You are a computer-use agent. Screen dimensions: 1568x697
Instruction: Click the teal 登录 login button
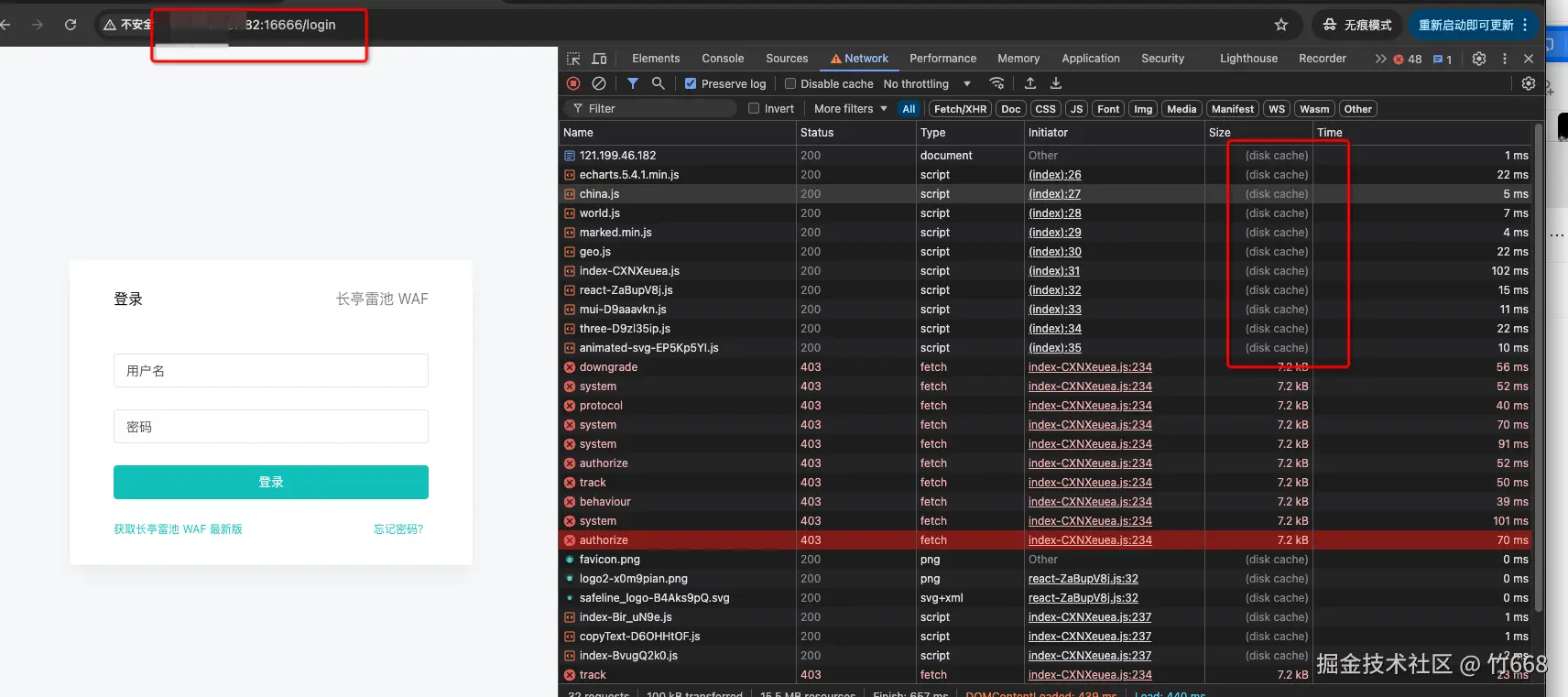point(271,482)
